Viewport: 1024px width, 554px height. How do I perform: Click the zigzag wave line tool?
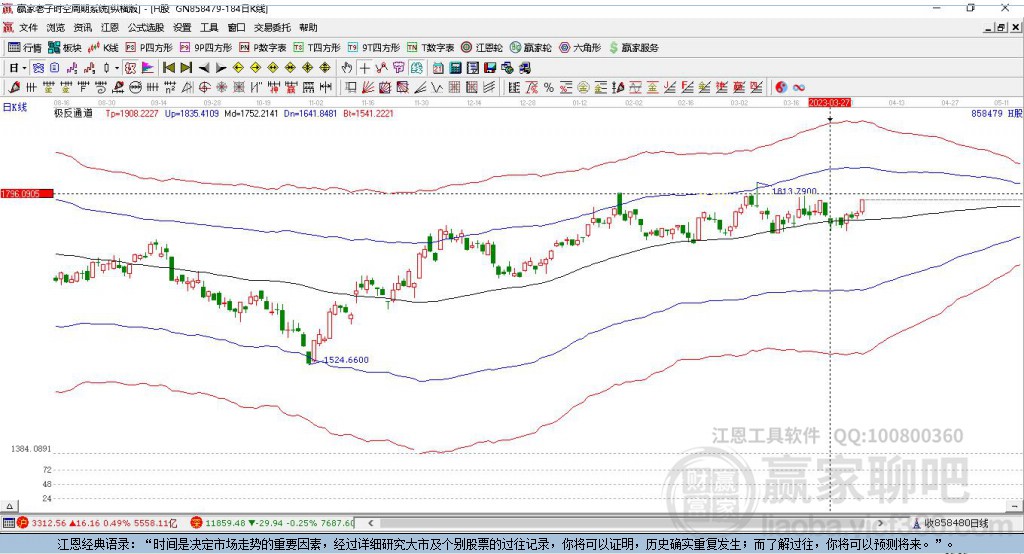pyautogui.click(x=436, y=87)
